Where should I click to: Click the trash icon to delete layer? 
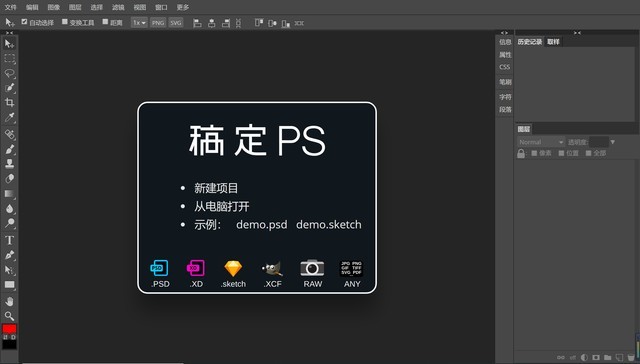click(631, 357)
